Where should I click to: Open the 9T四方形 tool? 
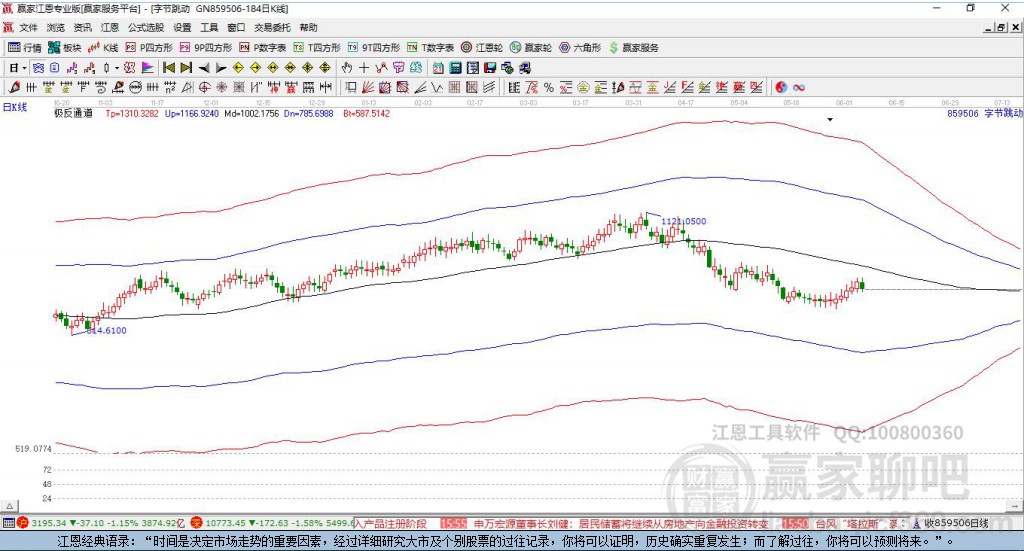pyautogui.click(x=374, y=48)
